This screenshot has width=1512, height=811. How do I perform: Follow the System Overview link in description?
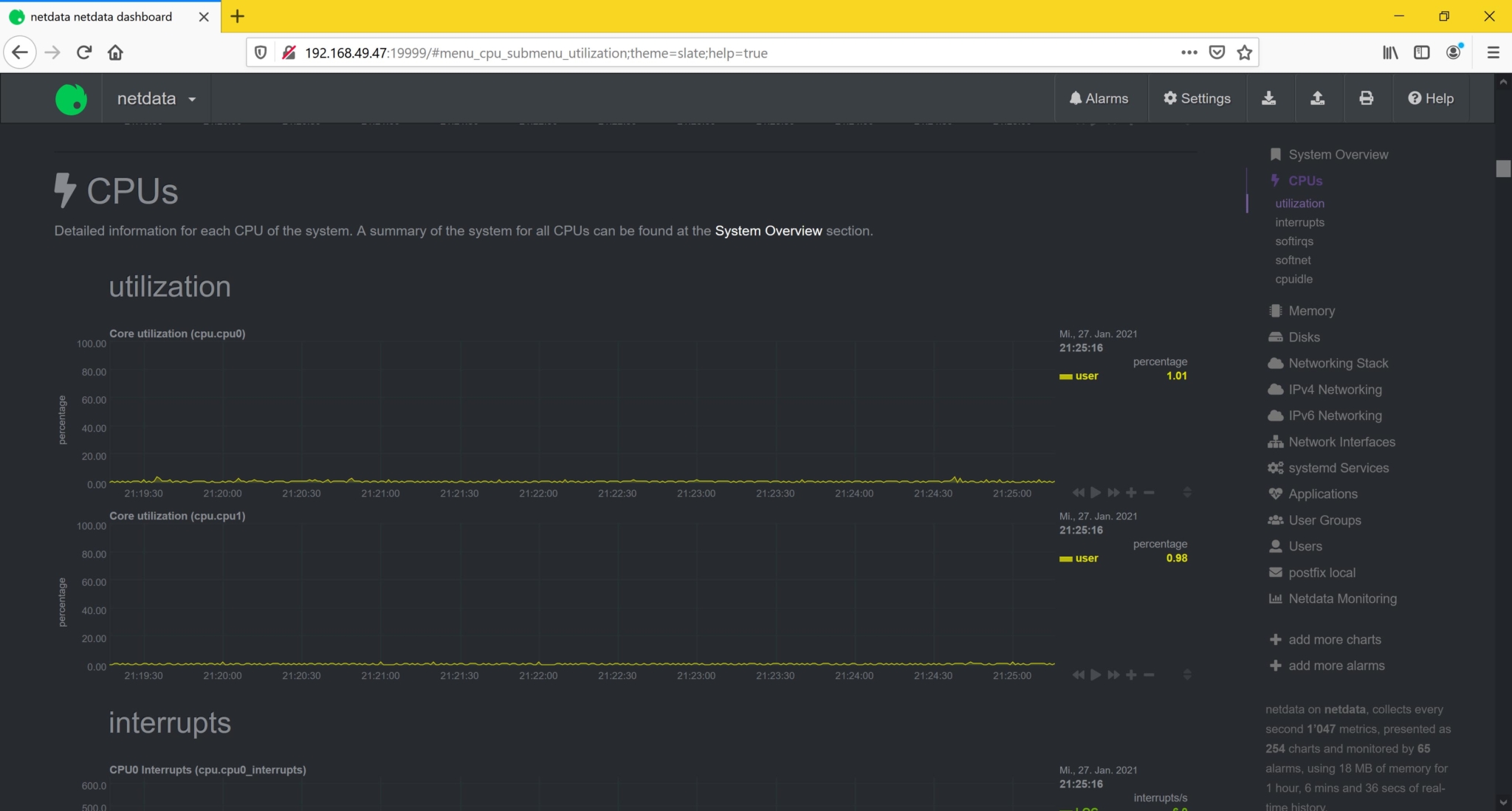tap(768, 231)
